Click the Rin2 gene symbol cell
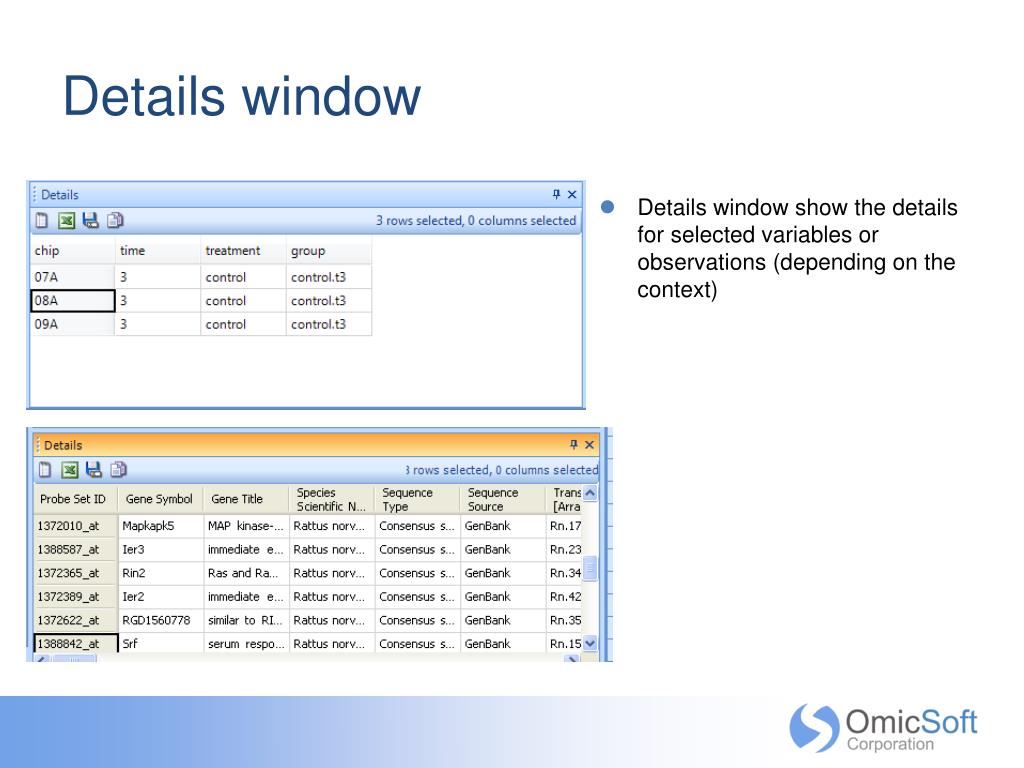This screenshot has height=768, width=1024. click(x=161, y=573)
